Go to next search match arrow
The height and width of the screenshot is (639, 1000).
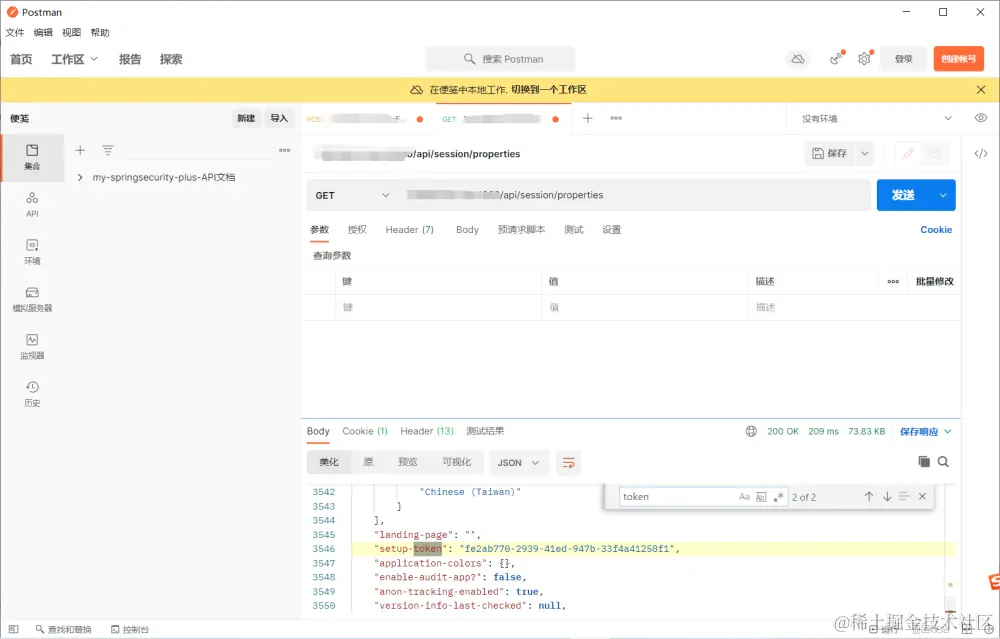(x=886, y=497)
